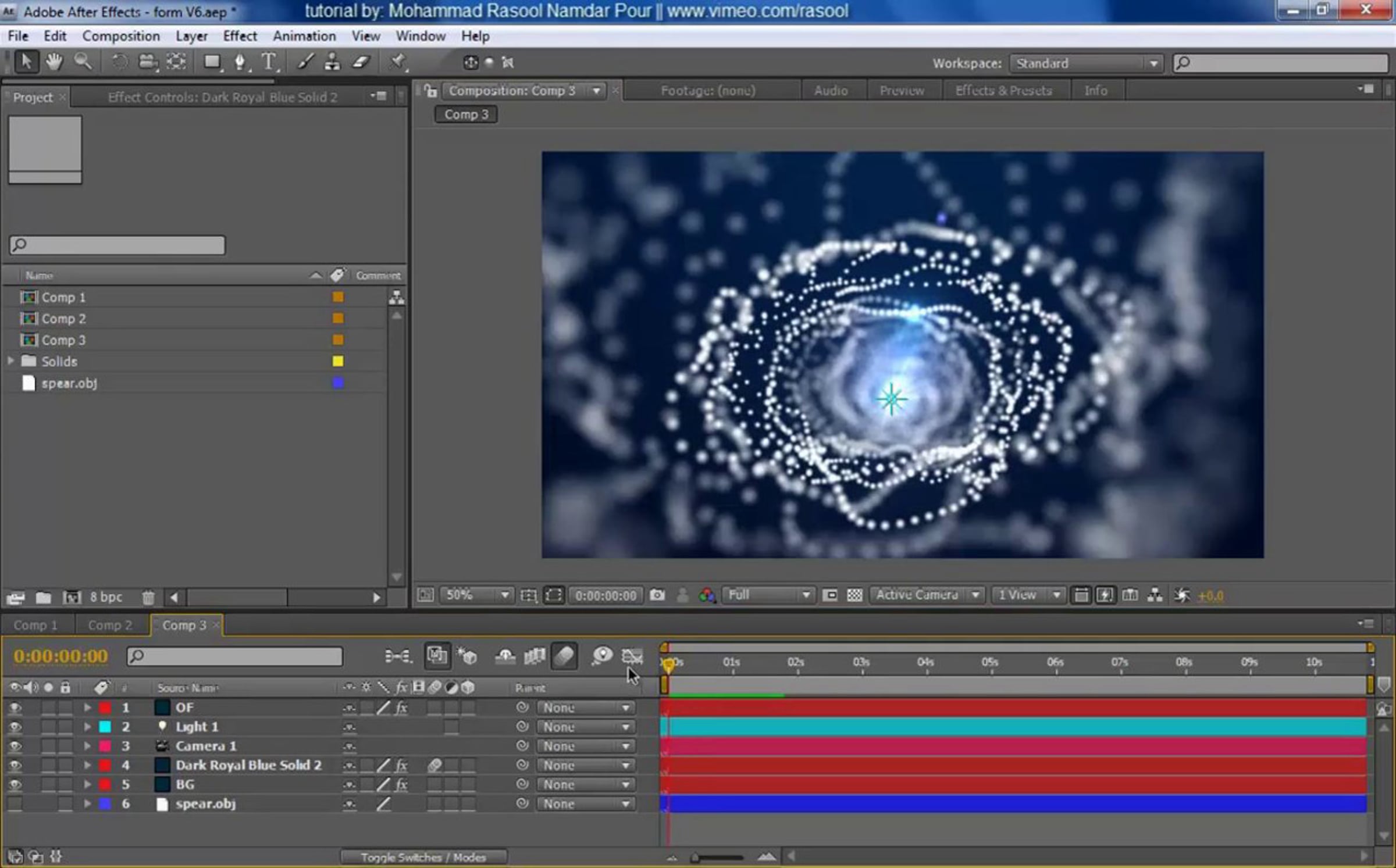The height and width of the screenshot is (868, 1396).
Task: Pick the Pen tool
Action: click(240, 62)
